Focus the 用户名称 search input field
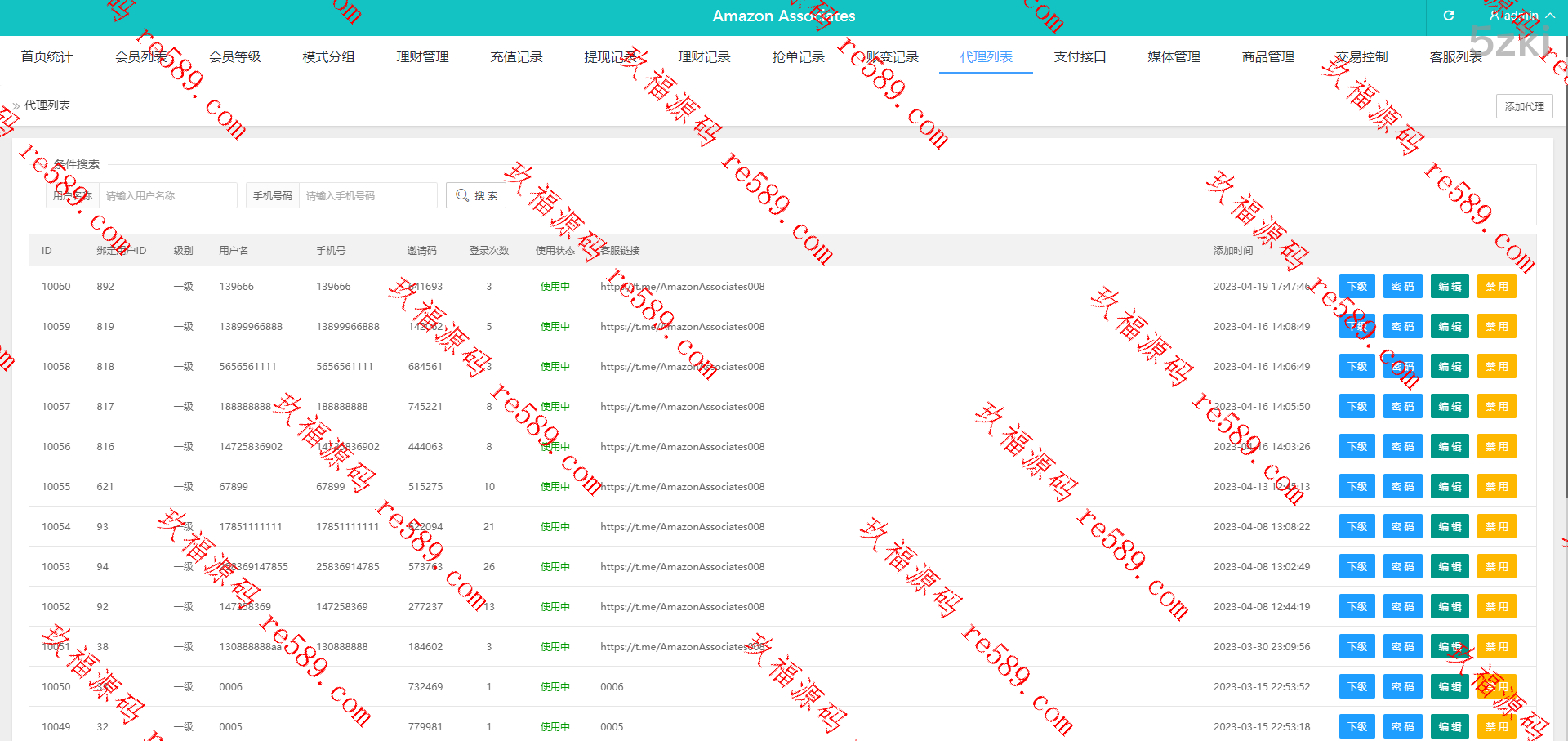 pyautogui.click(x=167, y=195)
